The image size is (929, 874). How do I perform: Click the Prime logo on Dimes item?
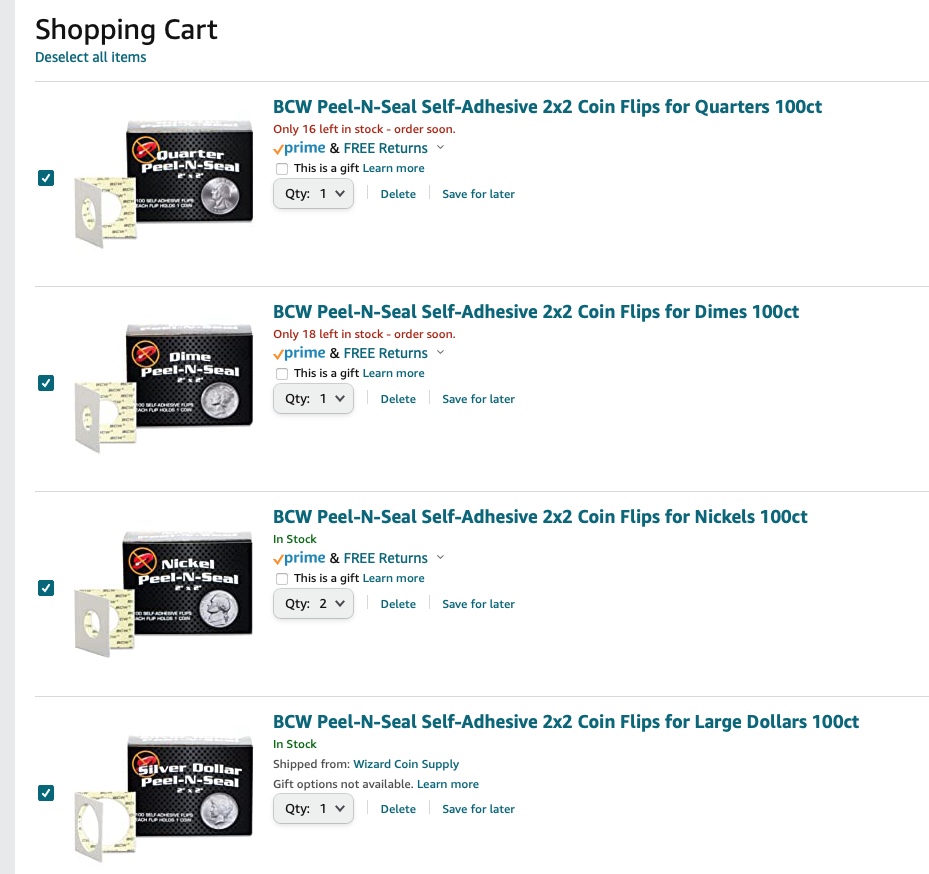299,353
